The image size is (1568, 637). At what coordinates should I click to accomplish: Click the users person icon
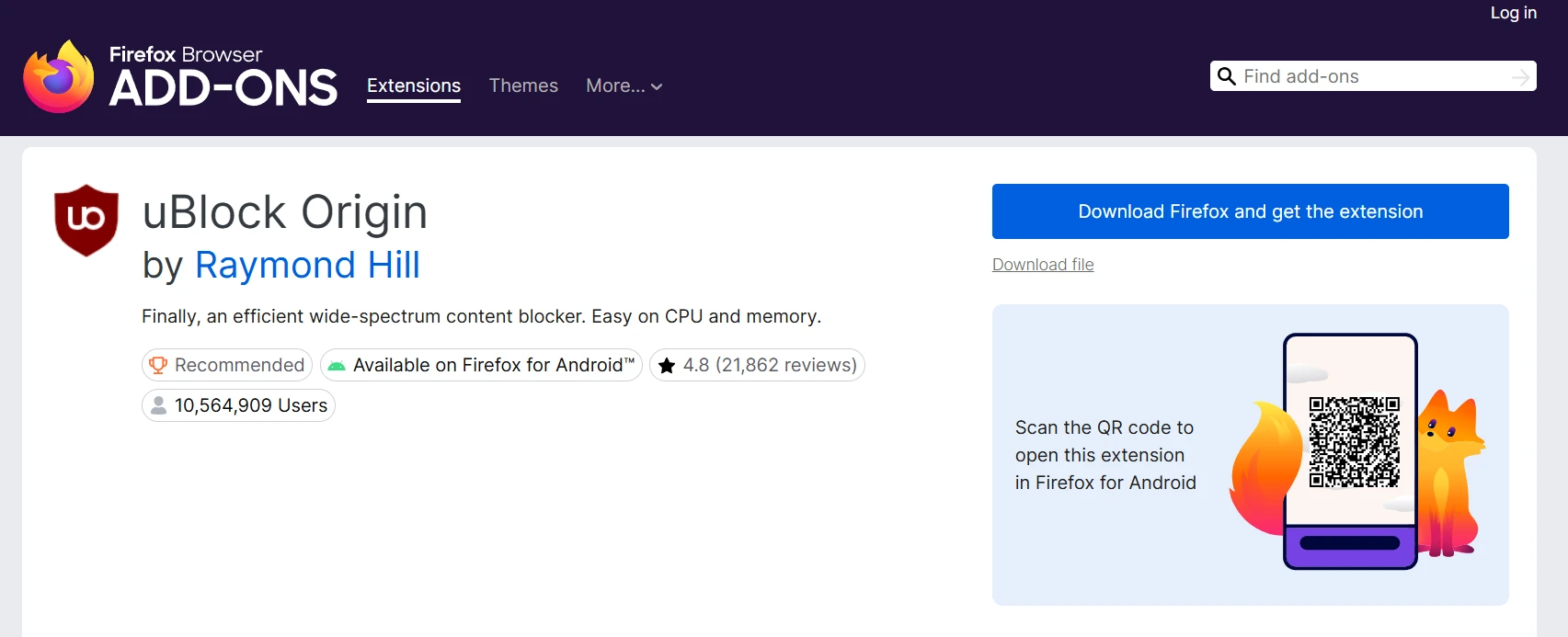[x=158, y=405]
